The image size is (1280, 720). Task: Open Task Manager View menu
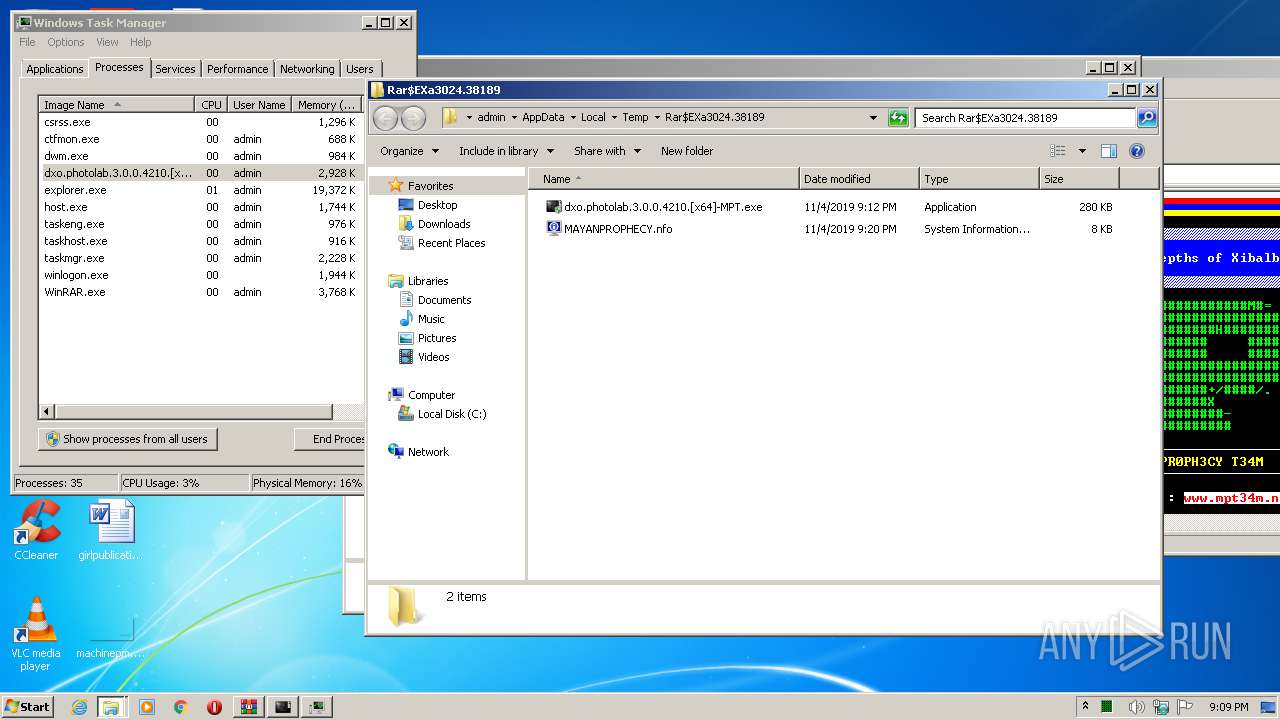click(x=107, y=42)
